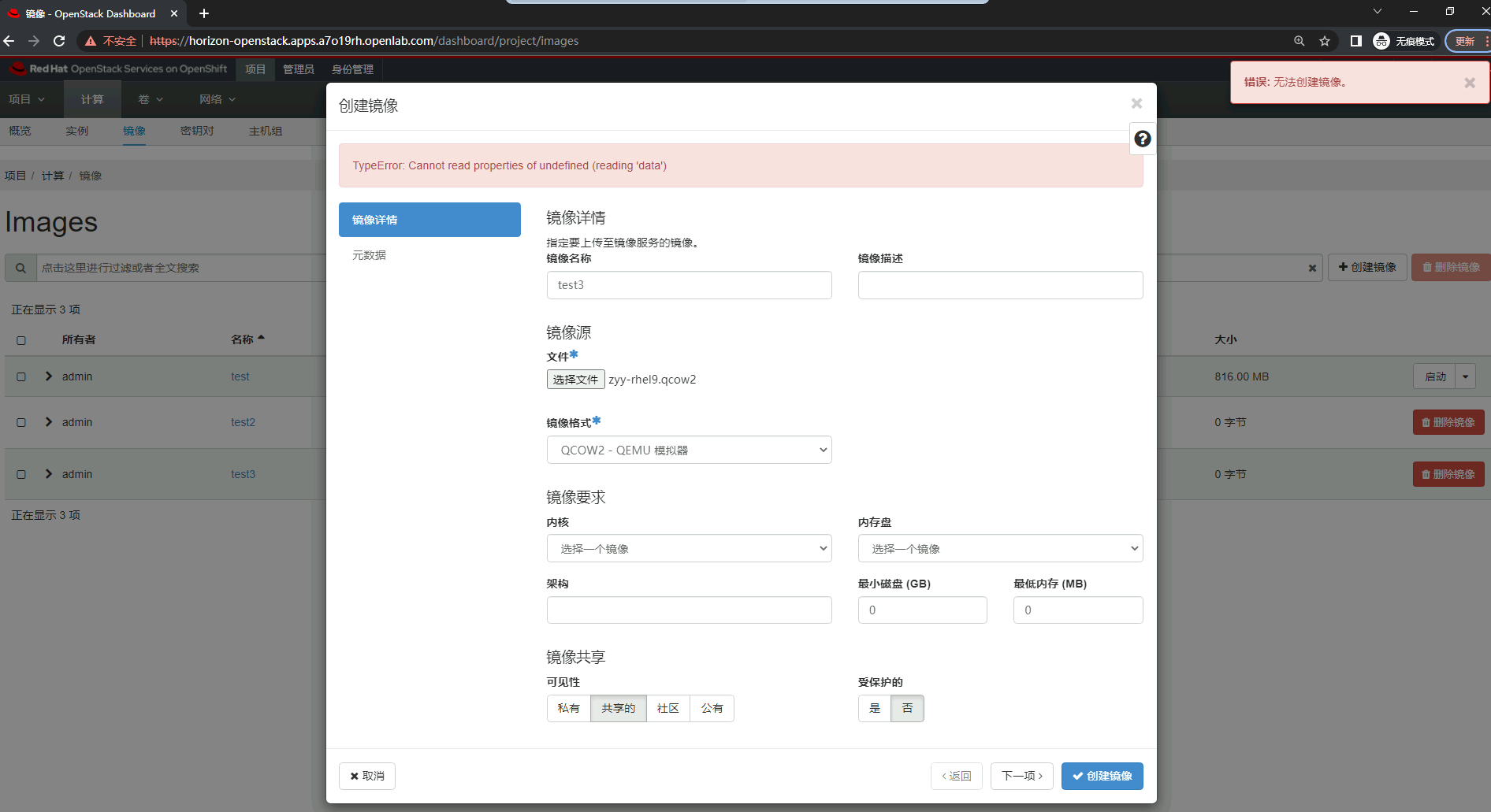Set visibility to 共享的
This screenshot has width=1491, height=812.
click(x=619, y=709)
